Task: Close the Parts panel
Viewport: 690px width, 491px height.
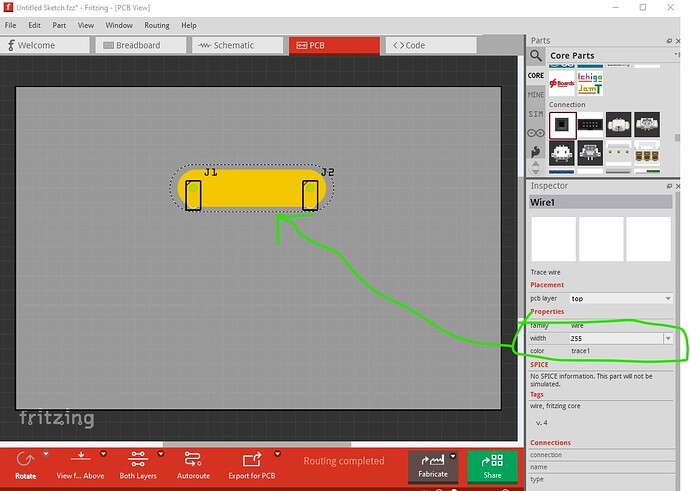Action: [678, 40]
